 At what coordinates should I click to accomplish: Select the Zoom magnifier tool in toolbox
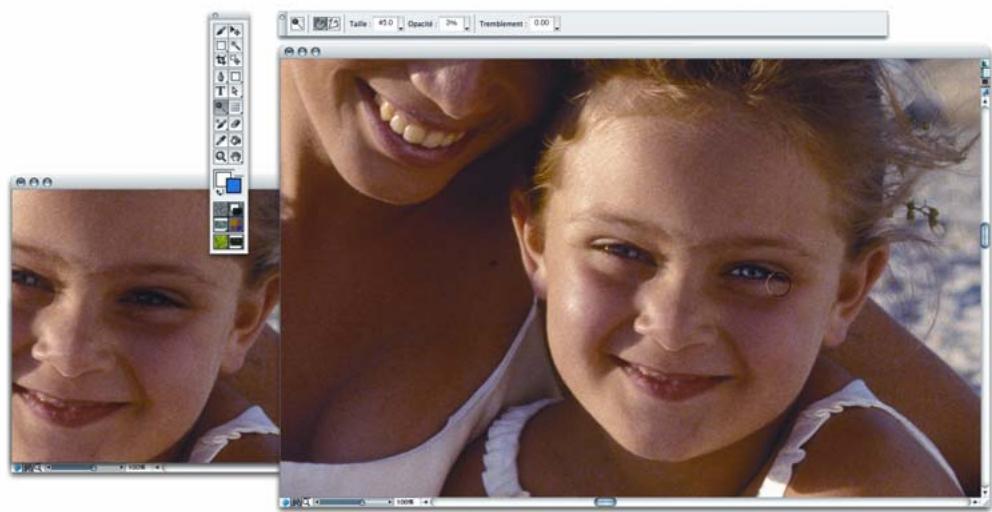[x=221, y=156]
